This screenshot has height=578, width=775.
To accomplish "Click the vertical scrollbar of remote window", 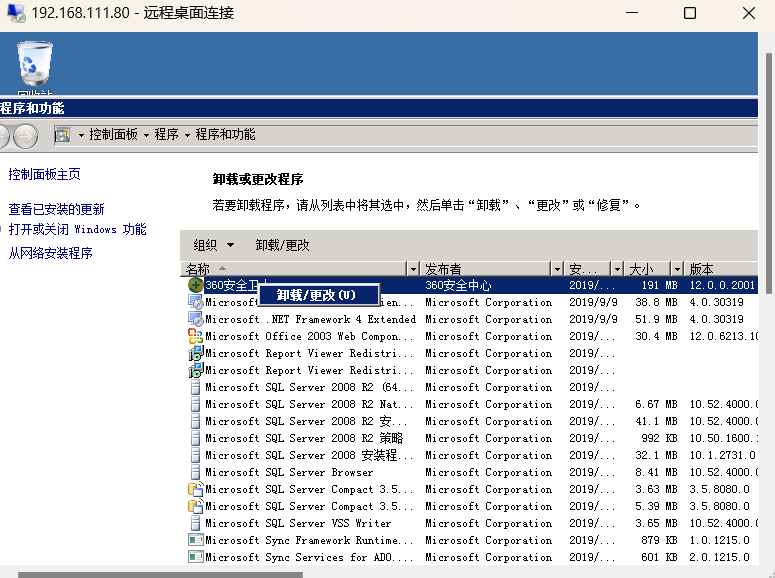I will click(x=769, y=173).
